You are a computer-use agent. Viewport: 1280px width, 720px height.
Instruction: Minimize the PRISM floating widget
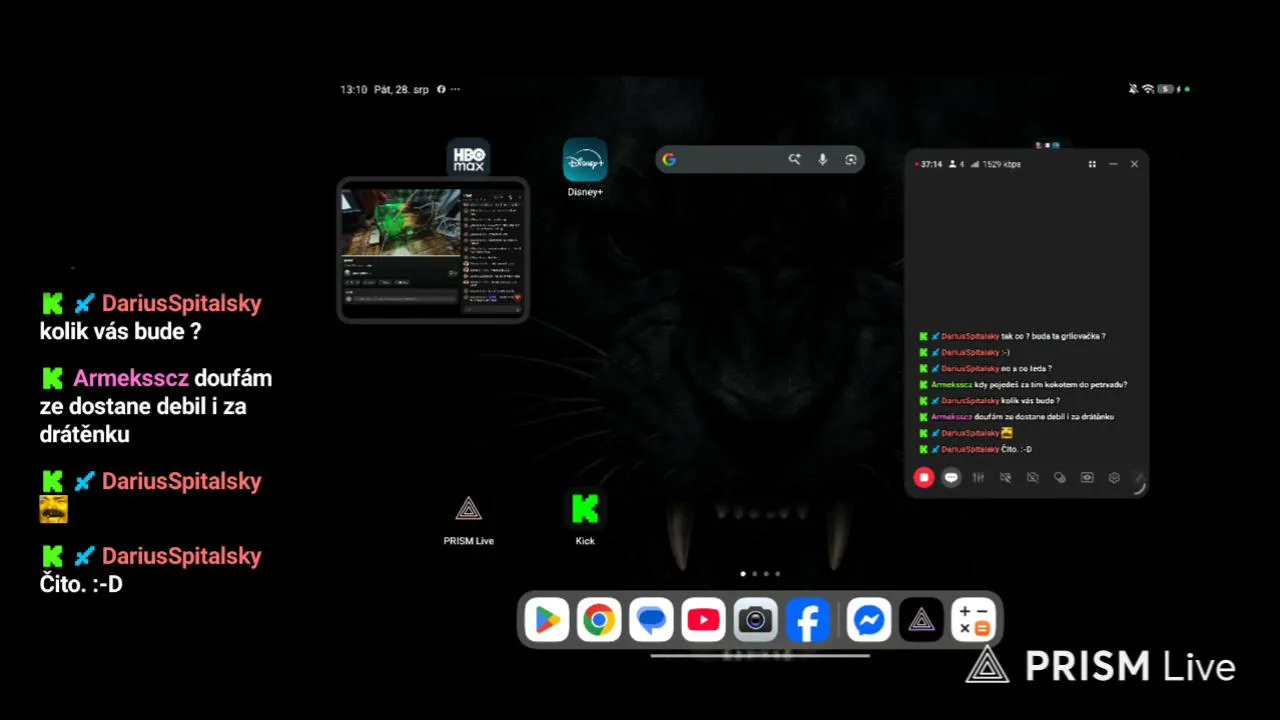(1113, 164)
